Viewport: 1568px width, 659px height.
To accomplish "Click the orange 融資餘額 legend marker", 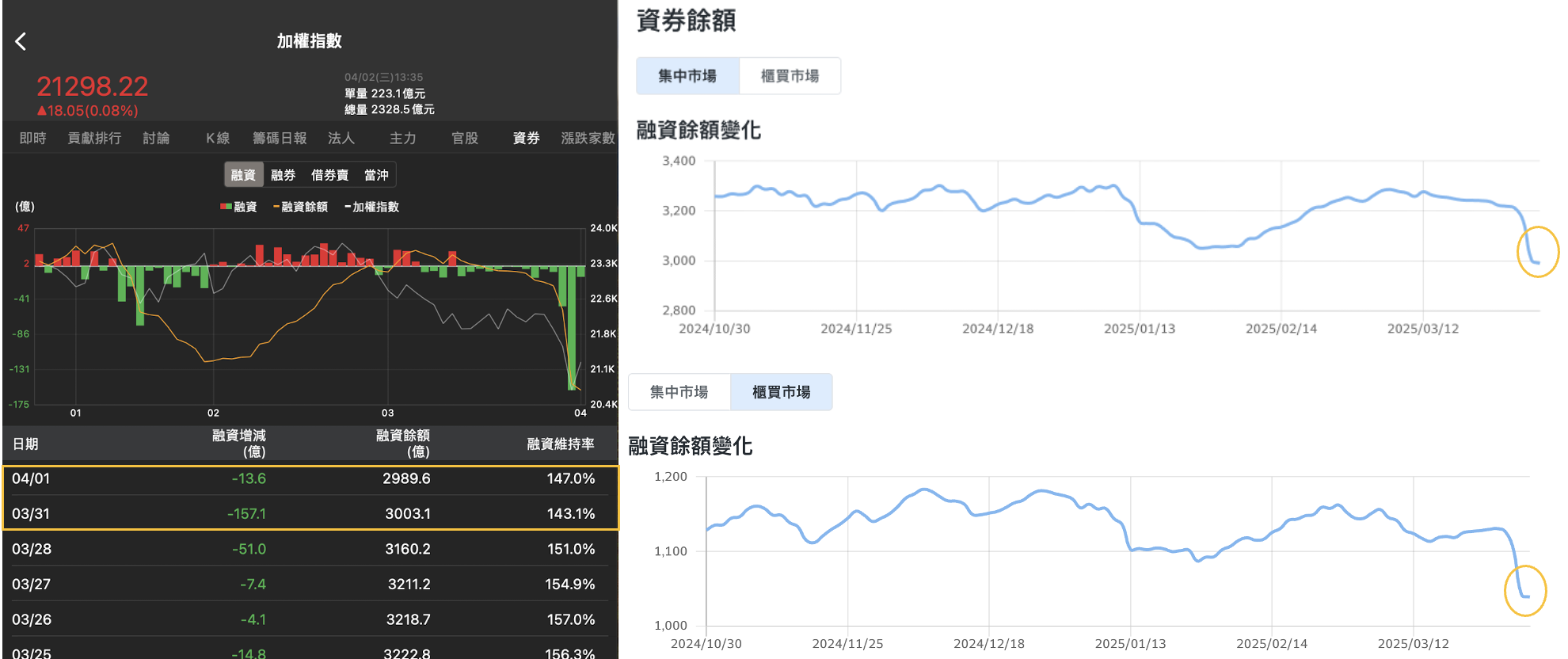I will point(276,207).
